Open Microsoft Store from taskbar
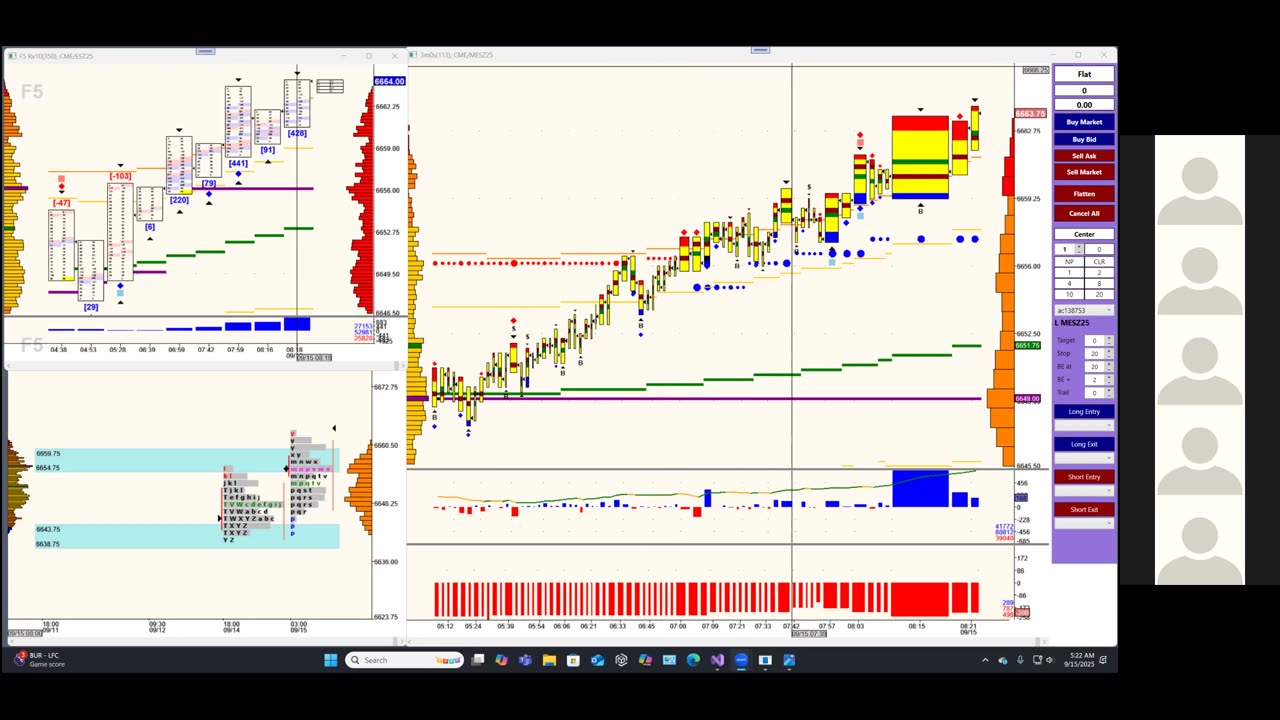This screenshot has width=1280, height=720. coord(573,660)
